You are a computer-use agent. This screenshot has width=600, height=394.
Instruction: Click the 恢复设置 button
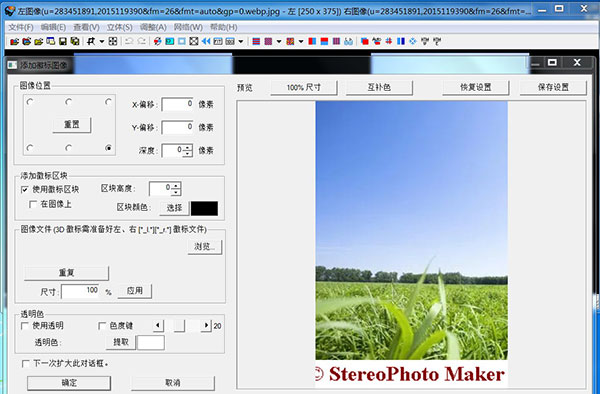pos(476,87)
